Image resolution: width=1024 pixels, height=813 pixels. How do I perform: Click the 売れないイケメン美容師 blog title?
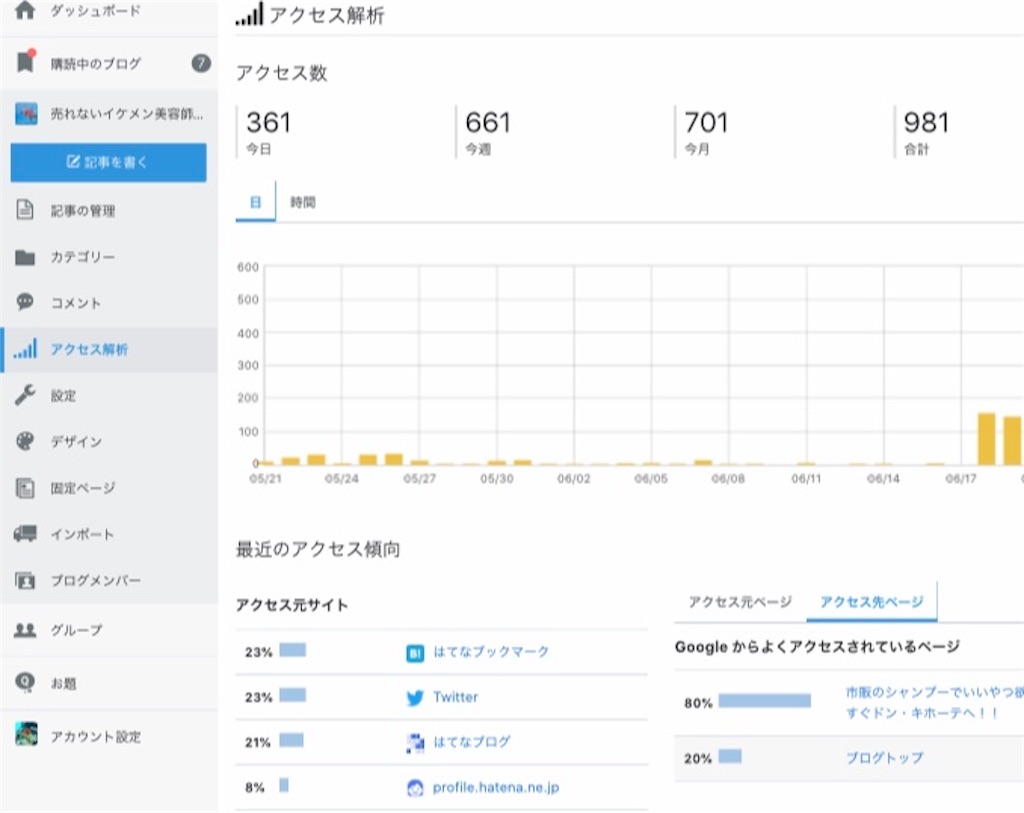(x=127, y=114)
